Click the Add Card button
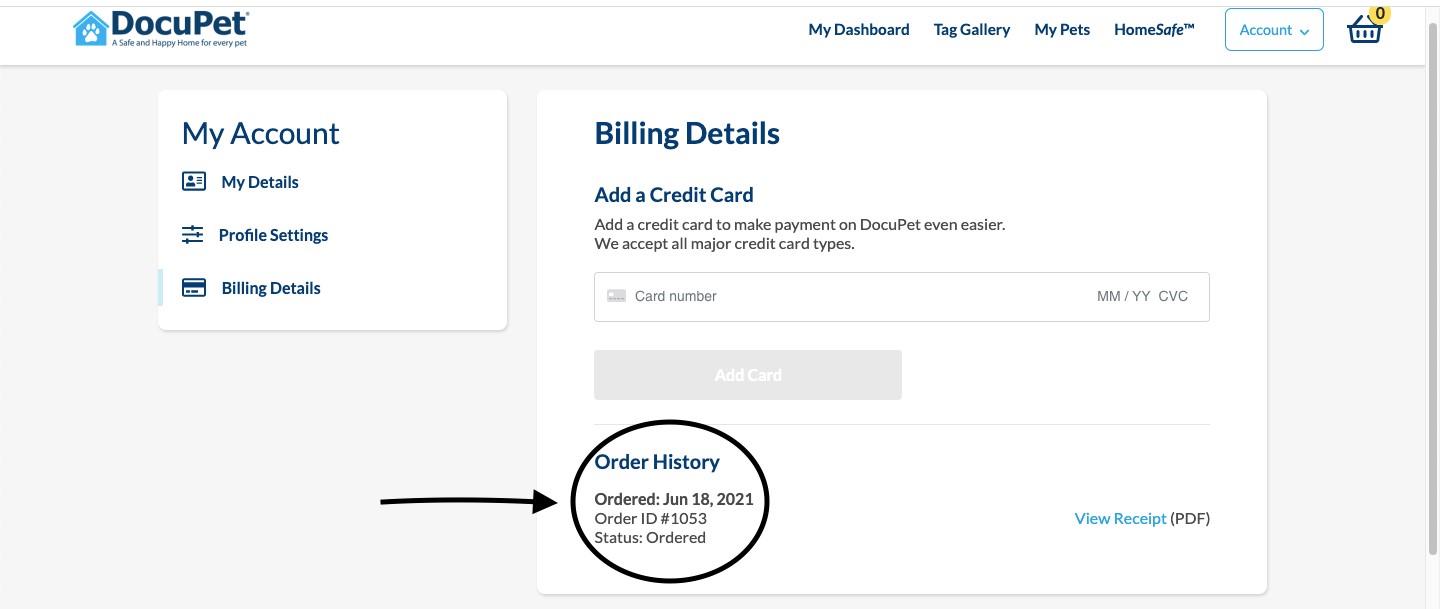 point(748,375)
